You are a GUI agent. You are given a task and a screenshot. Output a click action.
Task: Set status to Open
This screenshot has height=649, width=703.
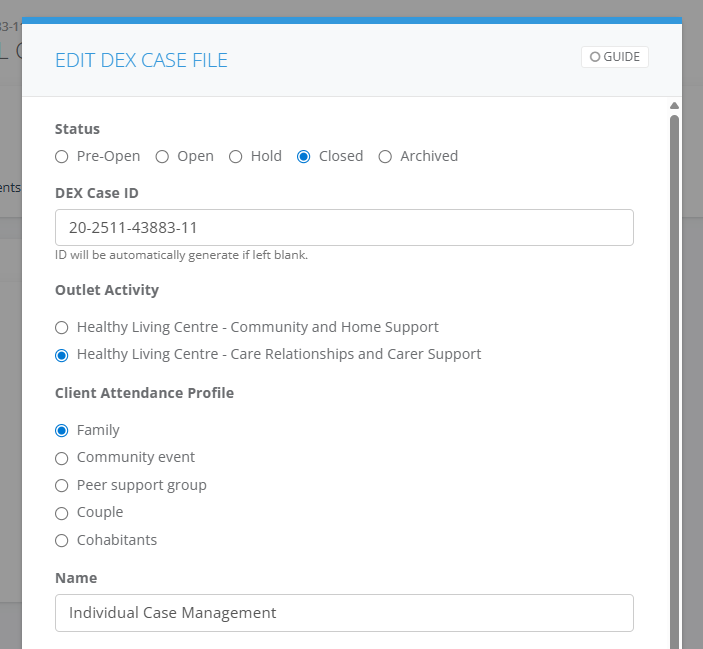pyautogui.click(x=162, y=156)
